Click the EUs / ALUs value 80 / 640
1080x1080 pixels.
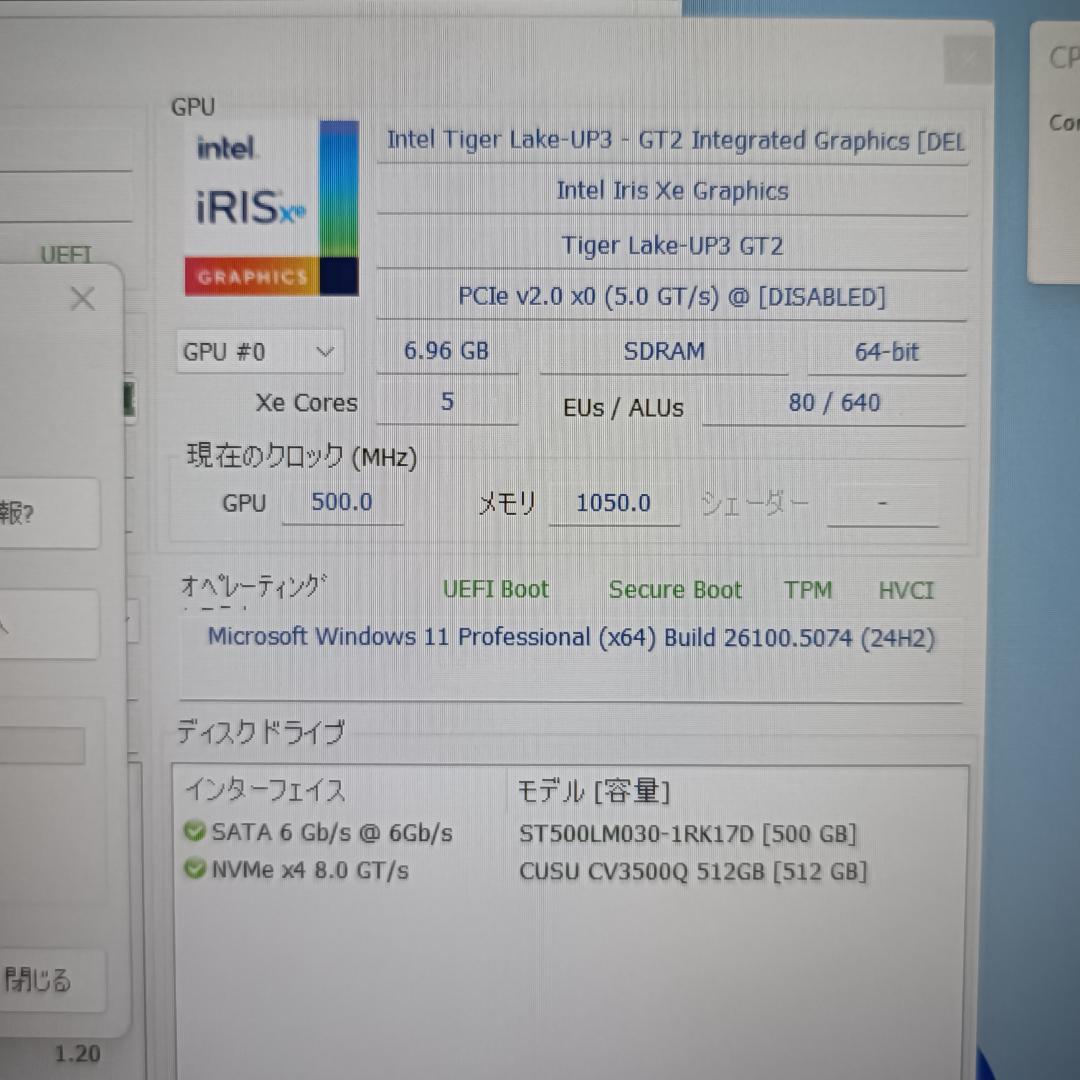pyautogui.click(x=834, y=403)
